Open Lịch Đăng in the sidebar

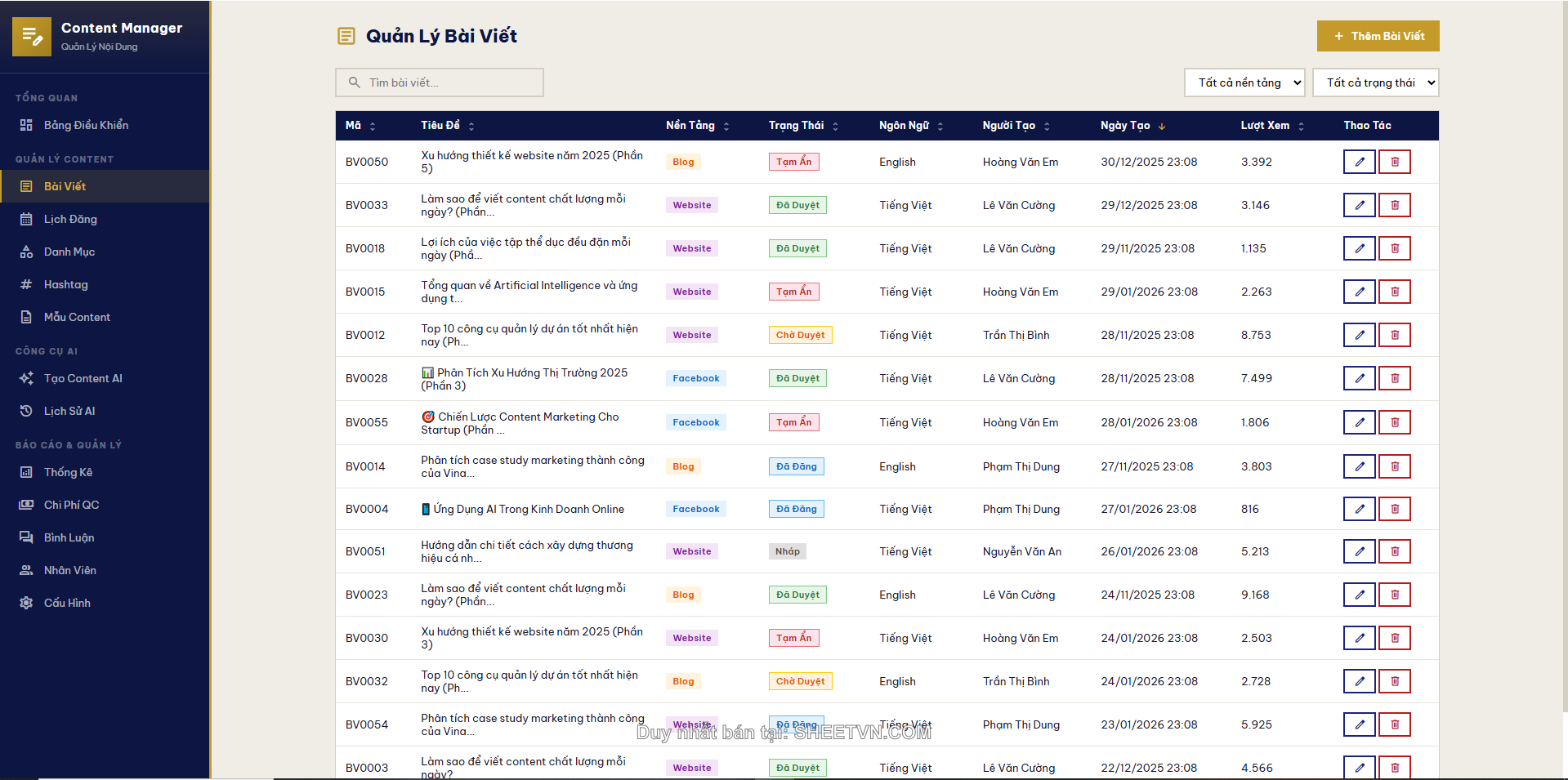tap(70, 219)
